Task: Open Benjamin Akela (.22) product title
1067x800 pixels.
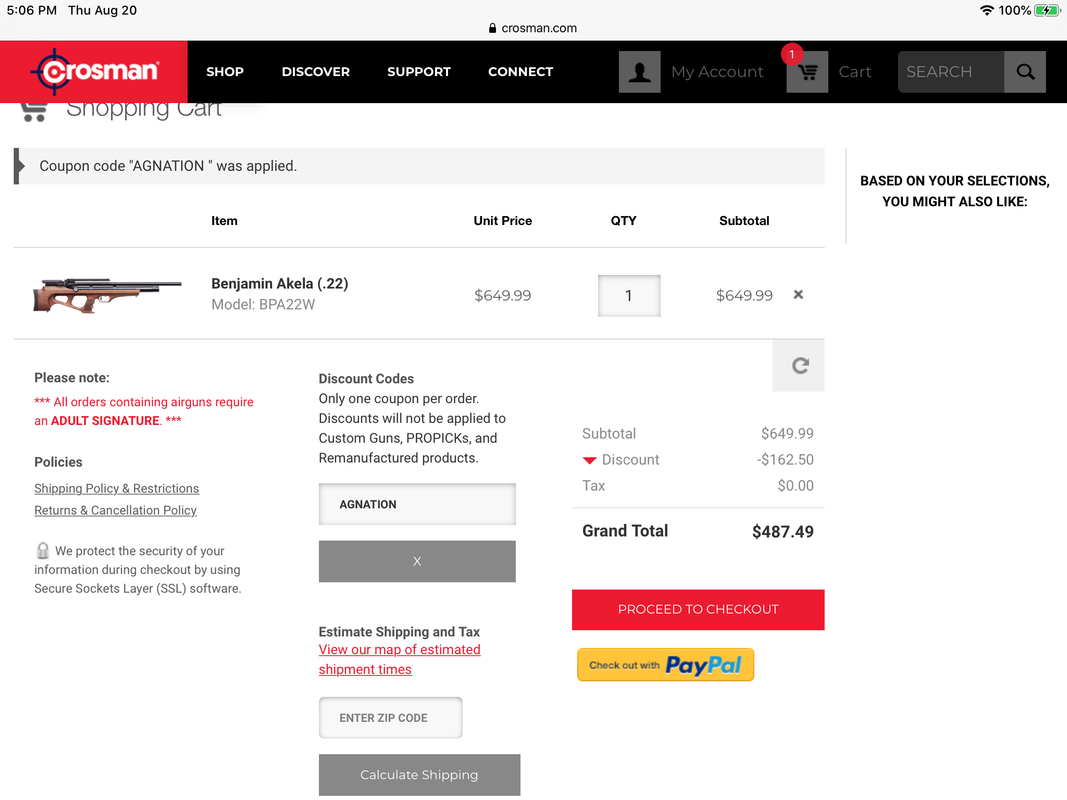Action: [280, 283]
